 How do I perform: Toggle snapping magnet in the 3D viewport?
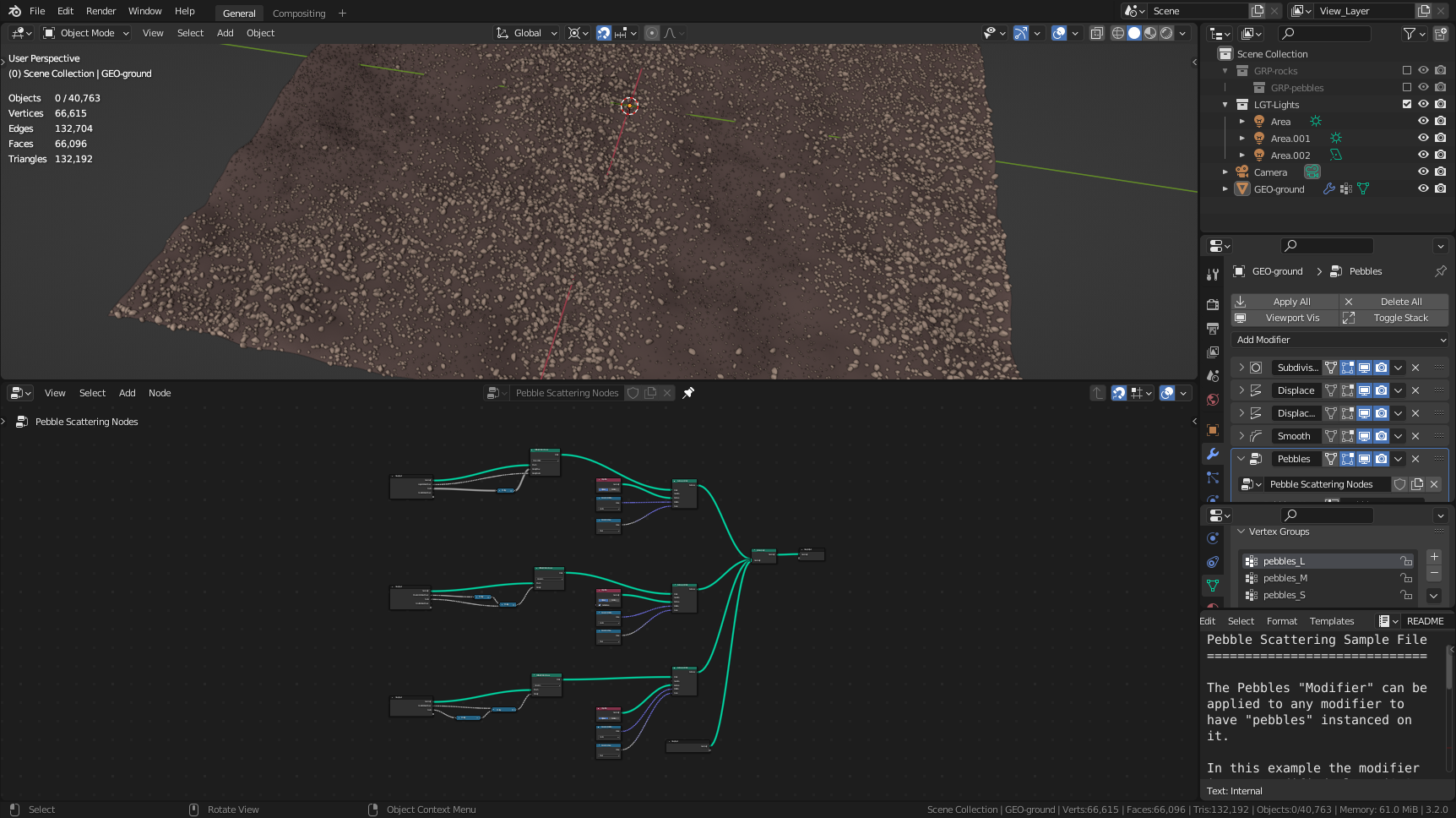pyautogui.click(x=604, y=33)
